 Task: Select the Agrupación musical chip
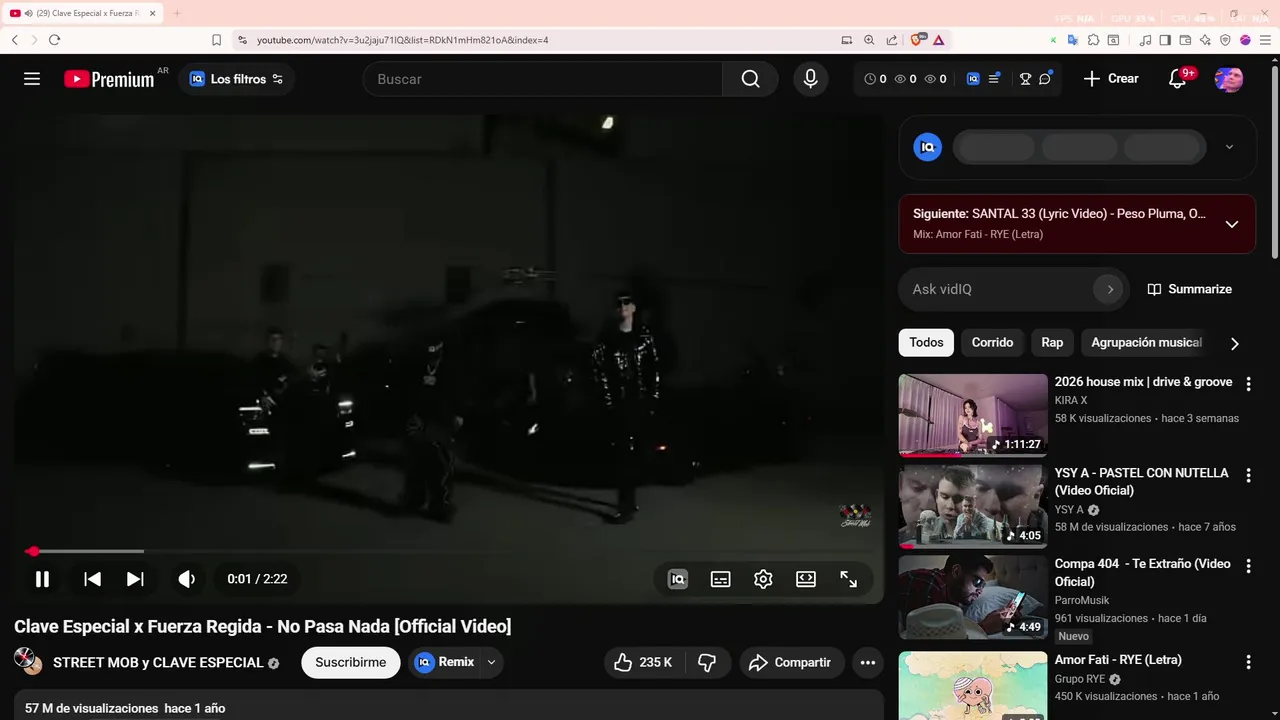[x=1146, y=342]
